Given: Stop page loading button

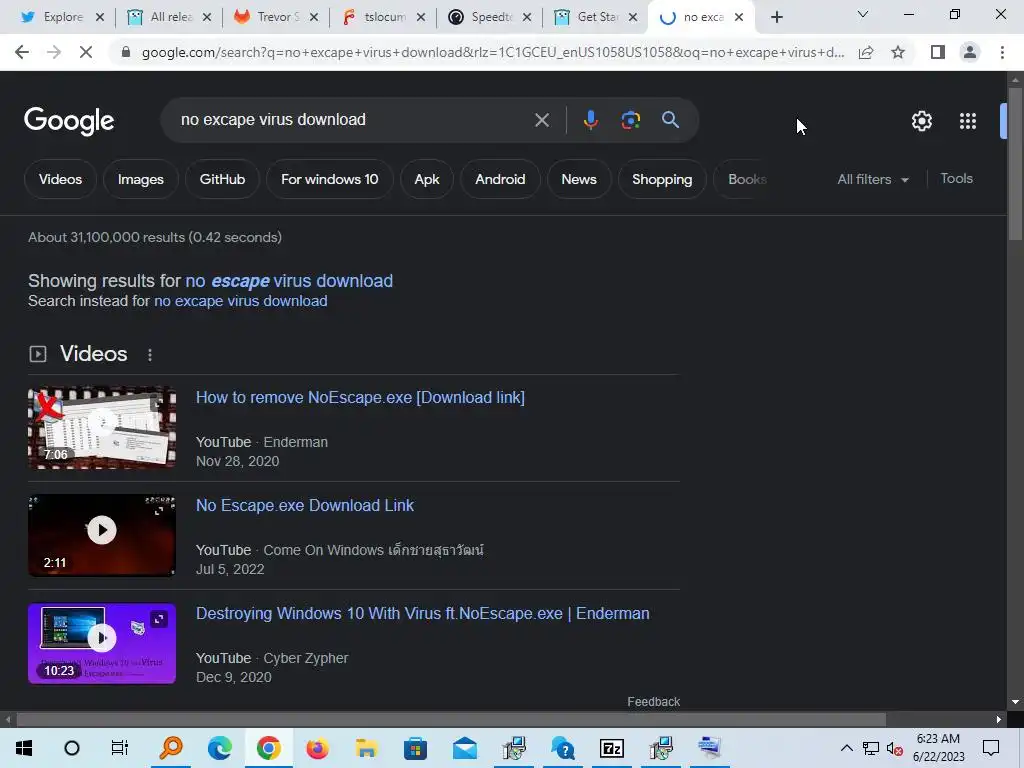Looking at the screenshot, I should (86, 52).
